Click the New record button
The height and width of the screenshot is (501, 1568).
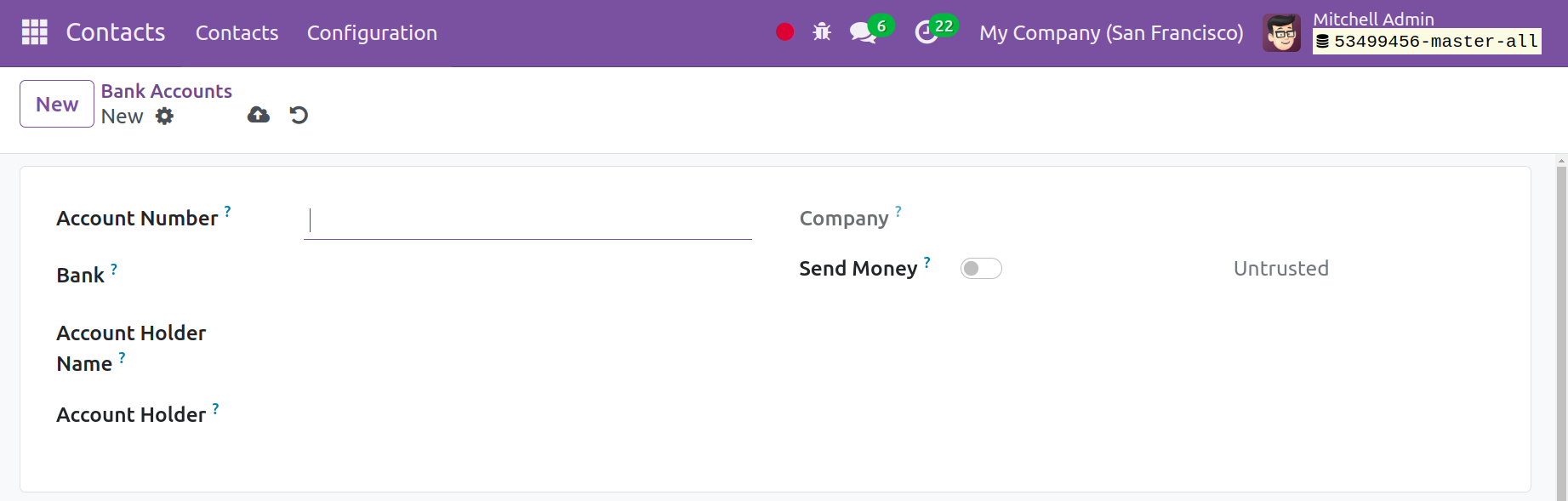57,104
